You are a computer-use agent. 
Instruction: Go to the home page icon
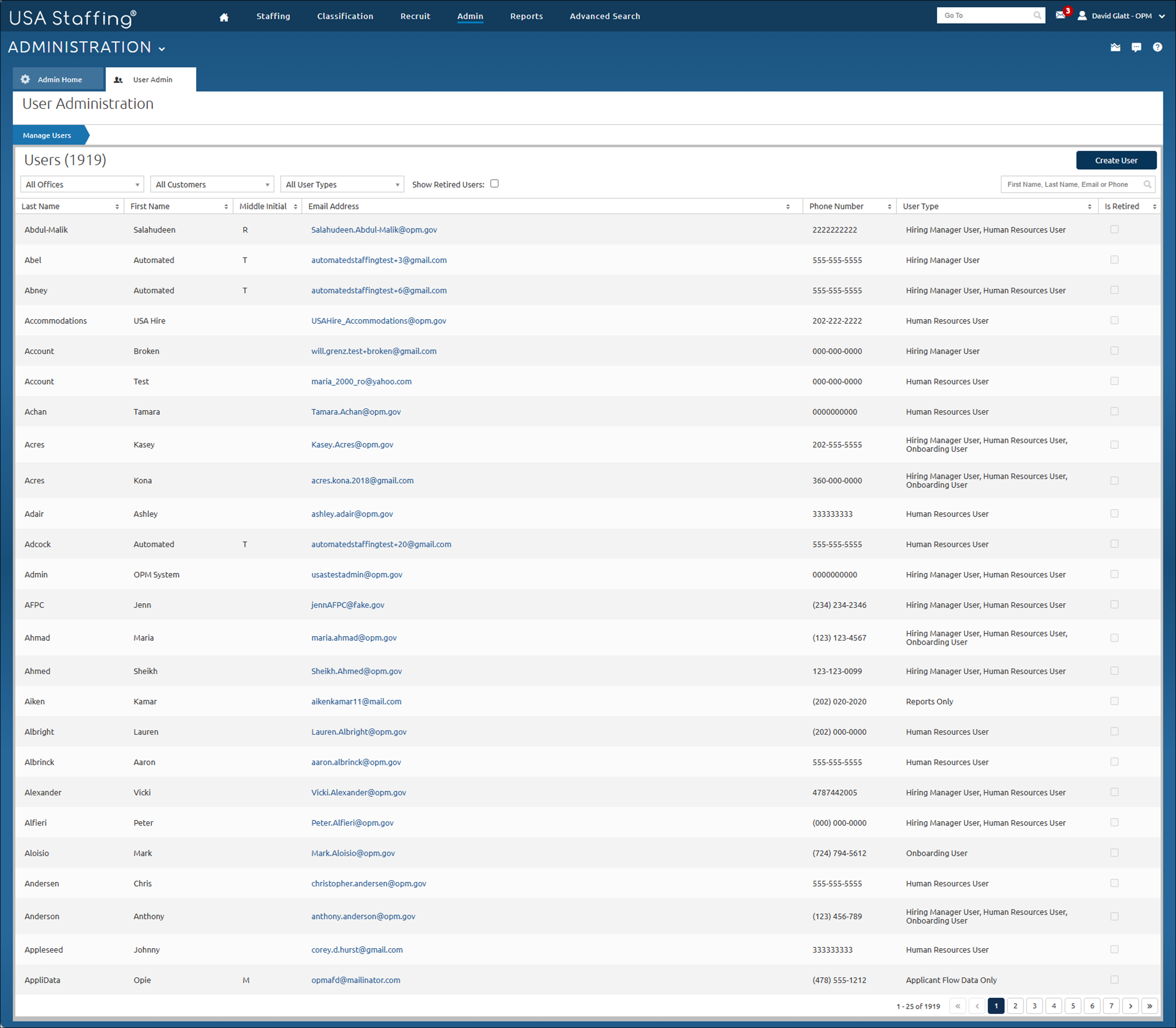[x=224, y=16]
